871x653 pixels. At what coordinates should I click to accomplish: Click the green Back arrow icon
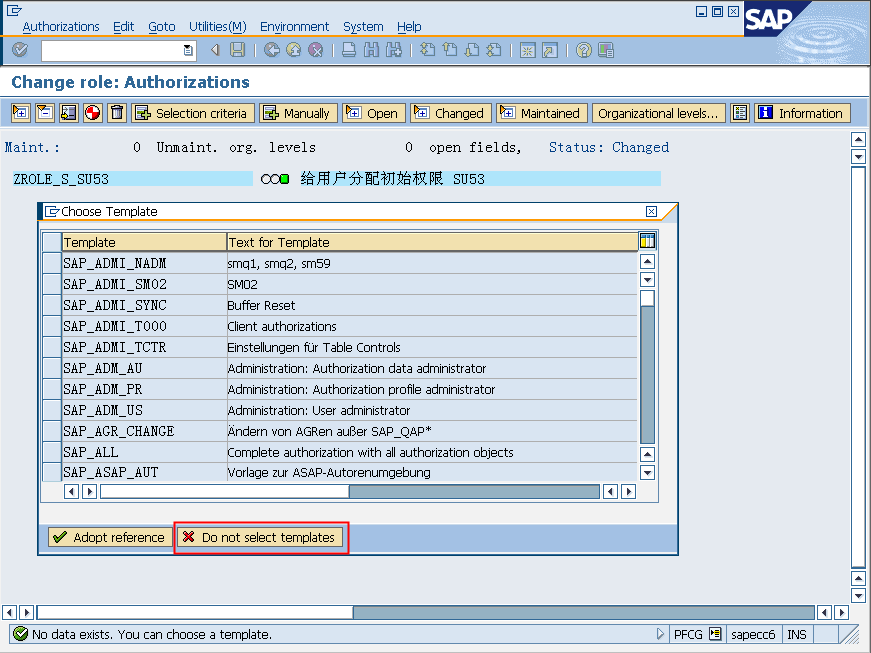tap(272, 50)
